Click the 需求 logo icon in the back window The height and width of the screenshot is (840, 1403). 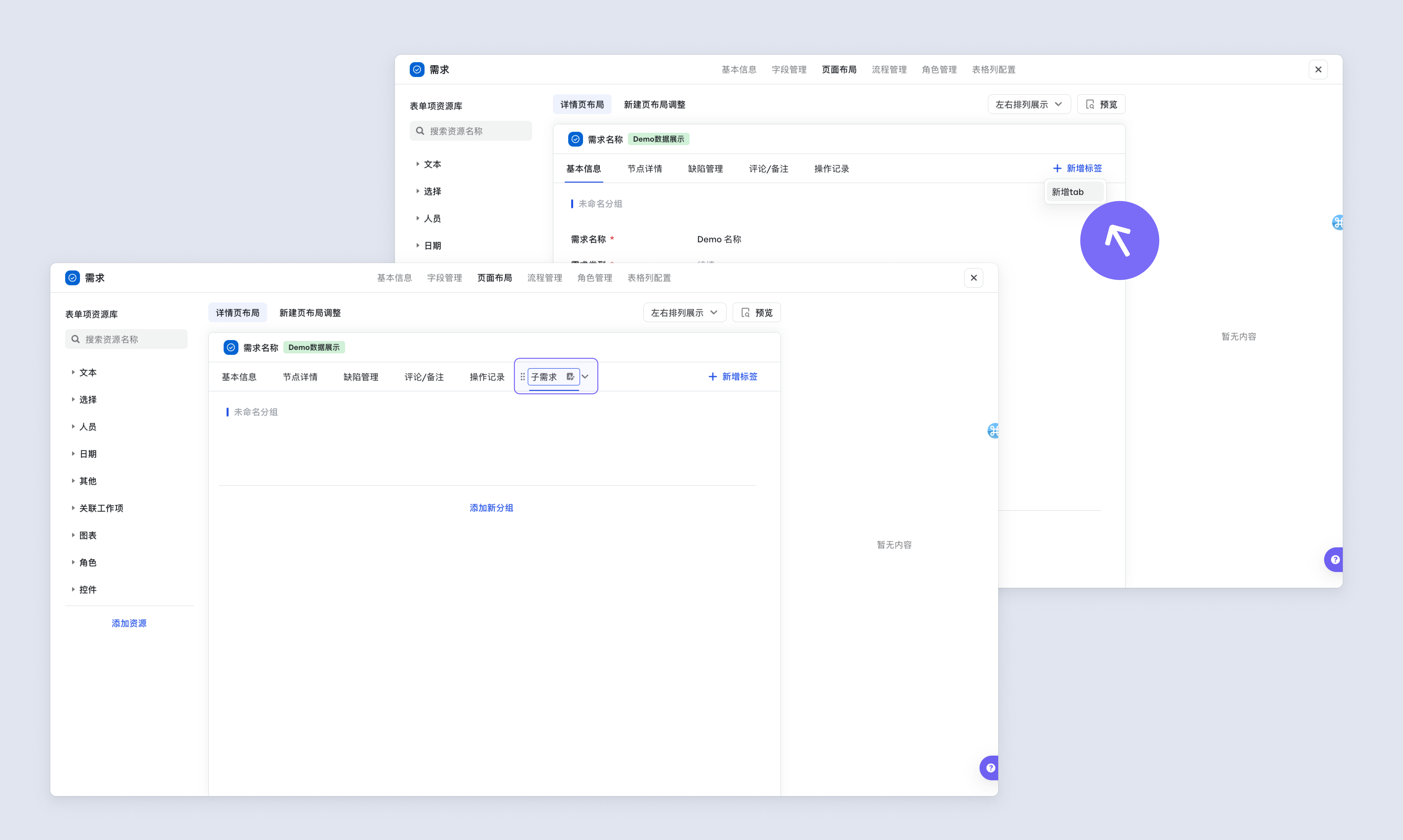417,70
